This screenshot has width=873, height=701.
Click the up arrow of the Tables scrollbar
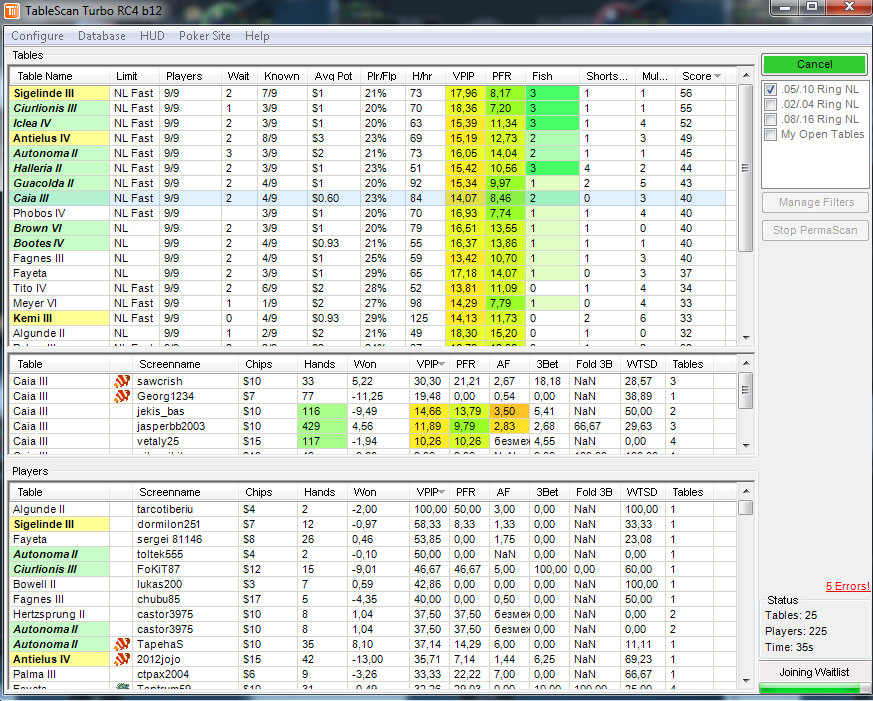click(745, 92)
